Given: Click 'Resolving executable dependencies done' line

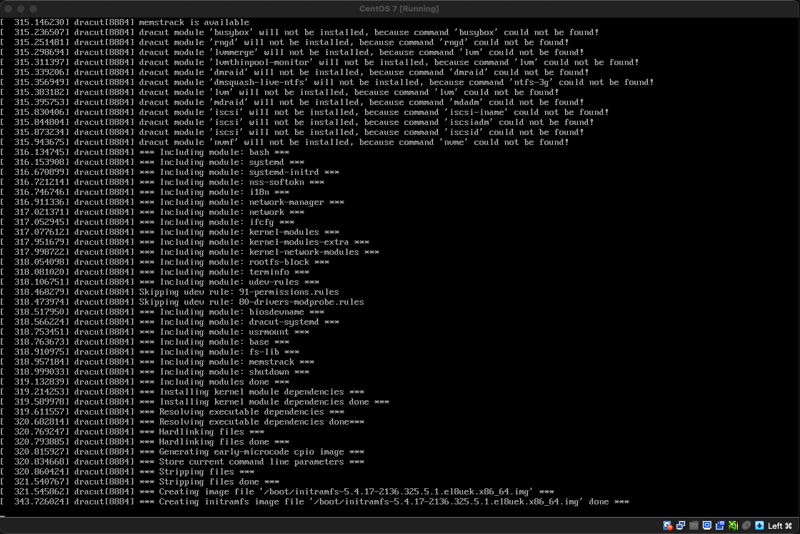Looking at the screenshot, I should pos(182,422).
